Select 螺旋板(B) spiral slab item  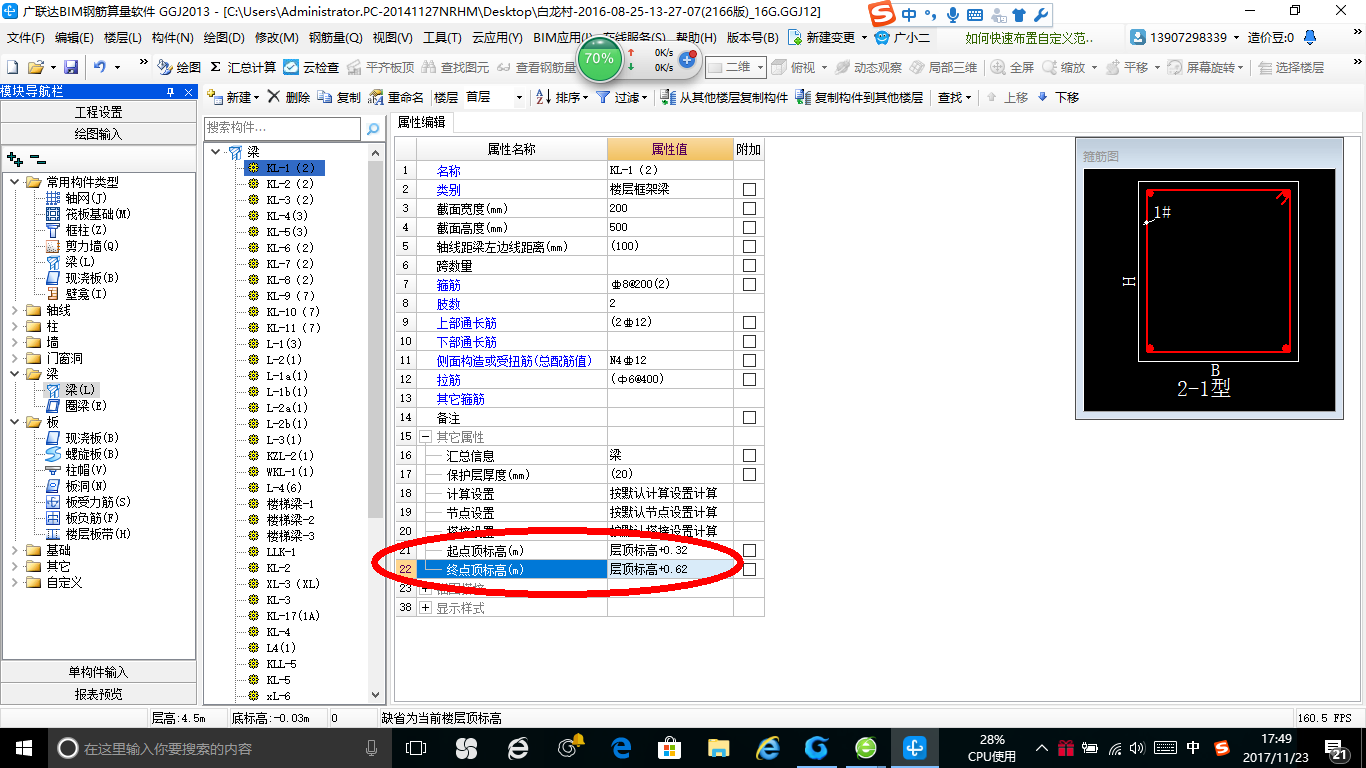tap(83, 454)
